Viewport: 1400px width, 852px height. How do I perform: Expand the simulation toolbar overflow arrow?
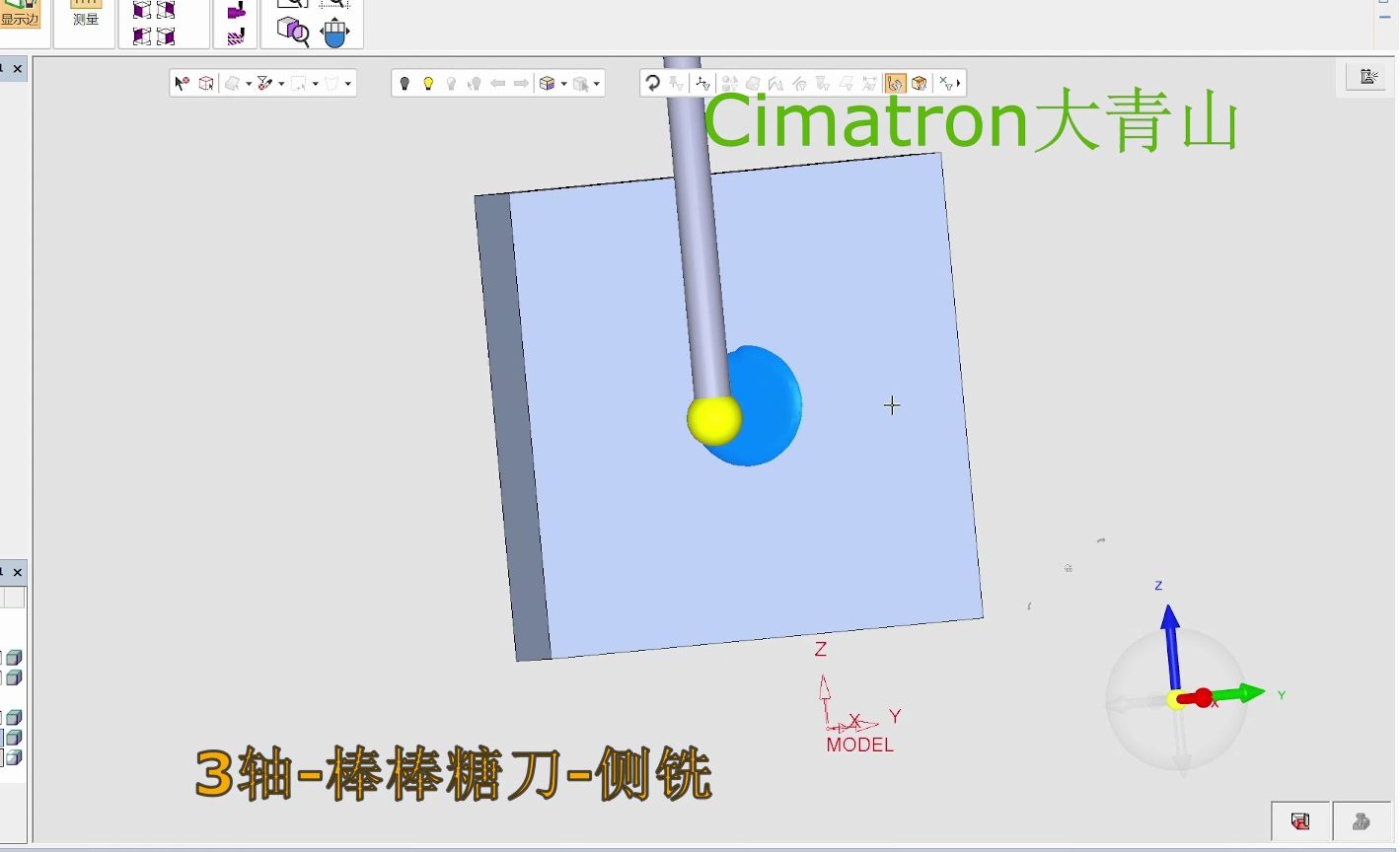pos(959,83)
